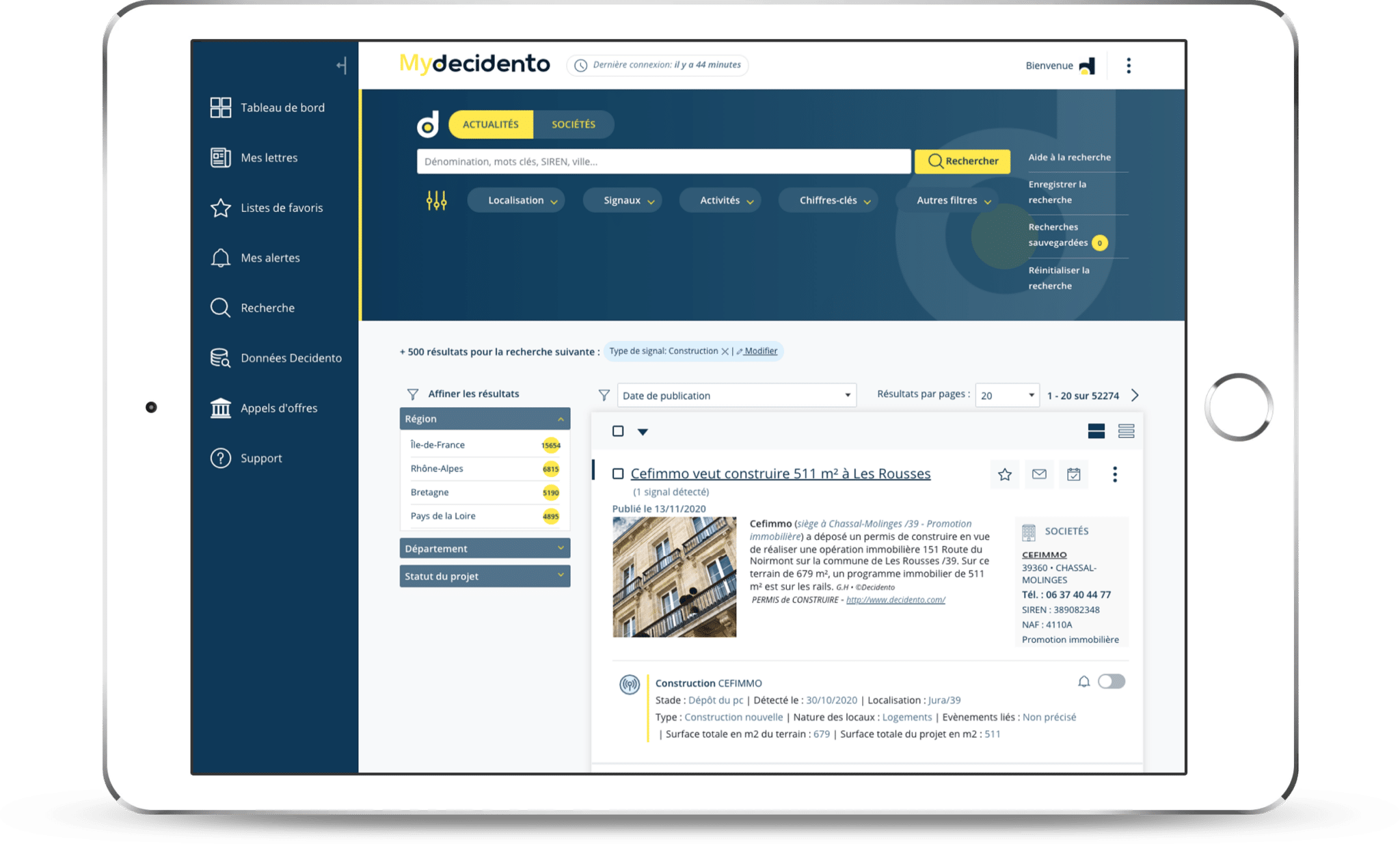The image size is (1400, 844).
Task: Click the Rechercher button
Action: coord(962,161)
